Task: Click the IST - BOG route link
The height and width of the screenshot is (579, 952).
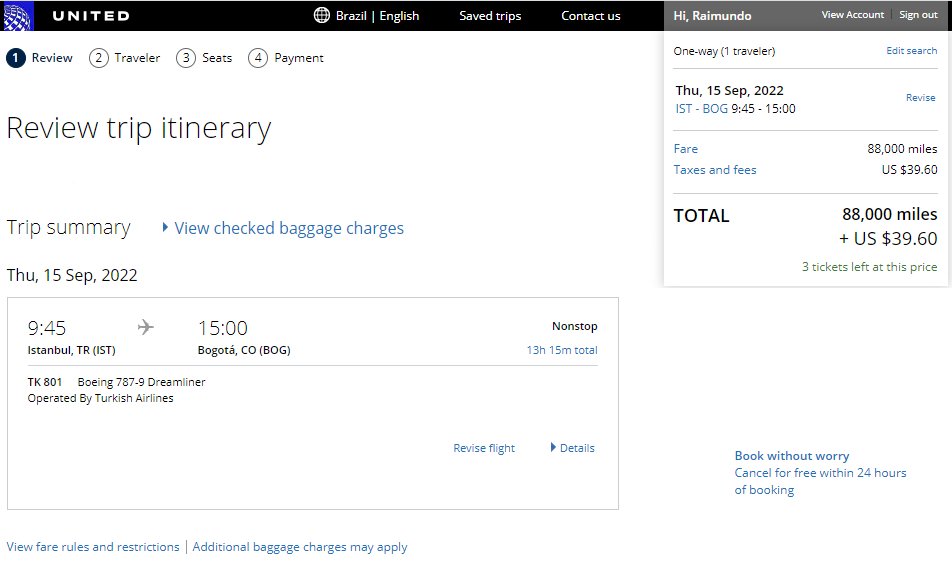Action: 701,109
